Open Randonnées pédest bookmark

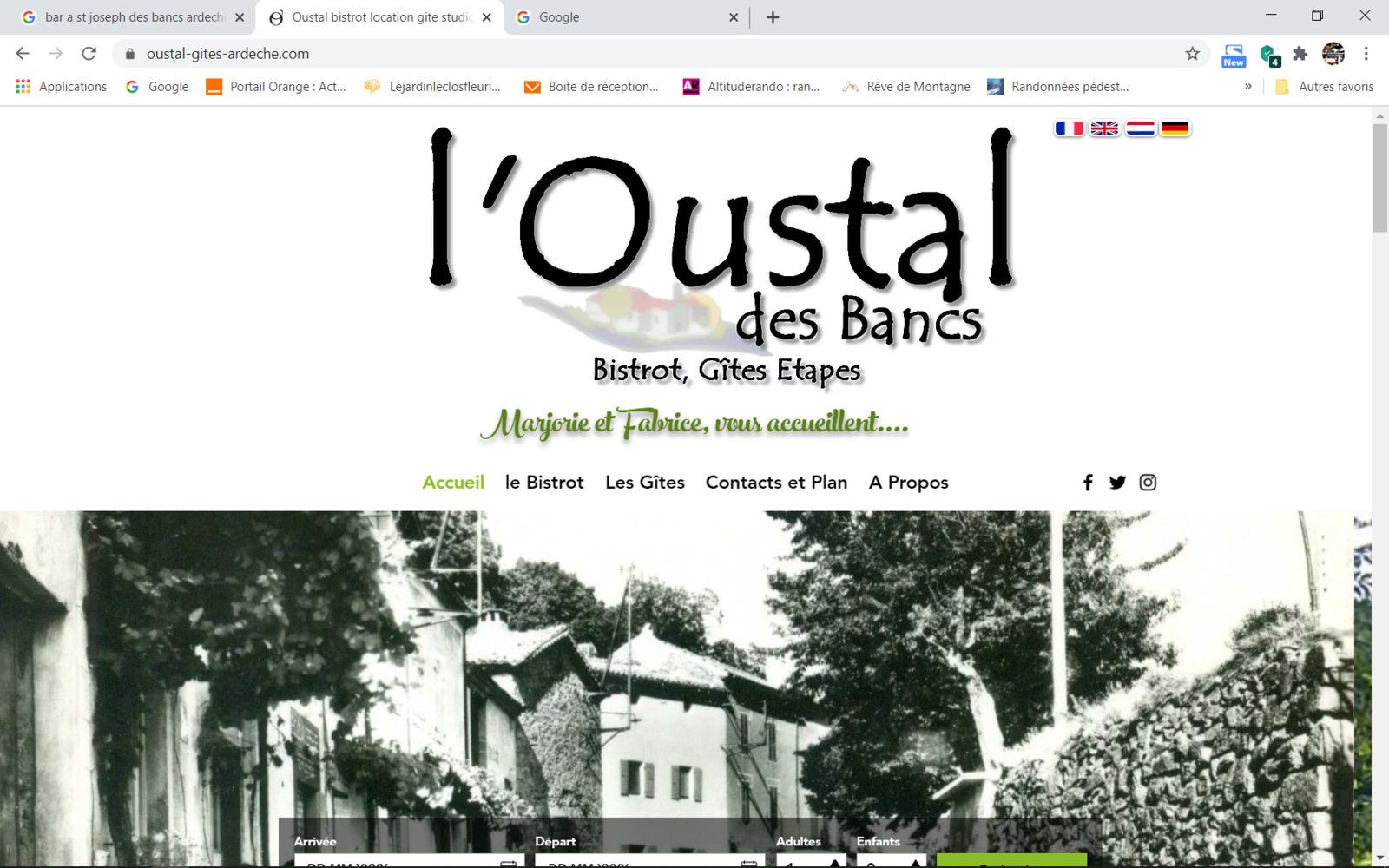pyautogui.click(x=1058, y=87)
